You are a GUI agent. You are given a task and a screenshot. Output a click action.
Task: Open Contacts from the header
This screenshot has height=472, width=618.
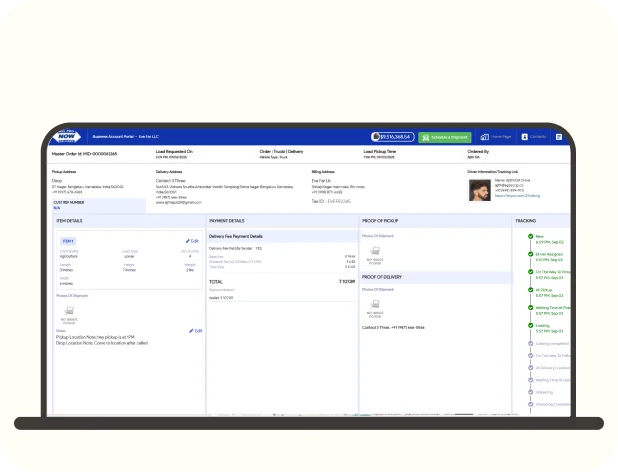click(535, 136)
